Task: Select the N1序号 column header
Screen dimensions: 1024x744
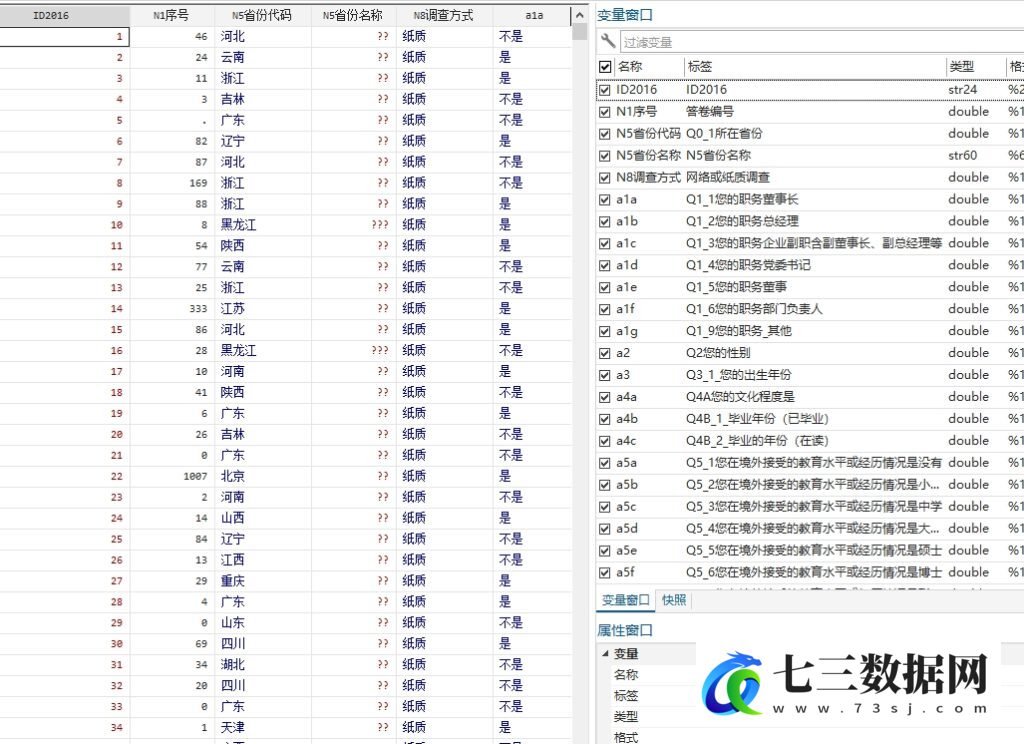Action: (x=172, y=15)
